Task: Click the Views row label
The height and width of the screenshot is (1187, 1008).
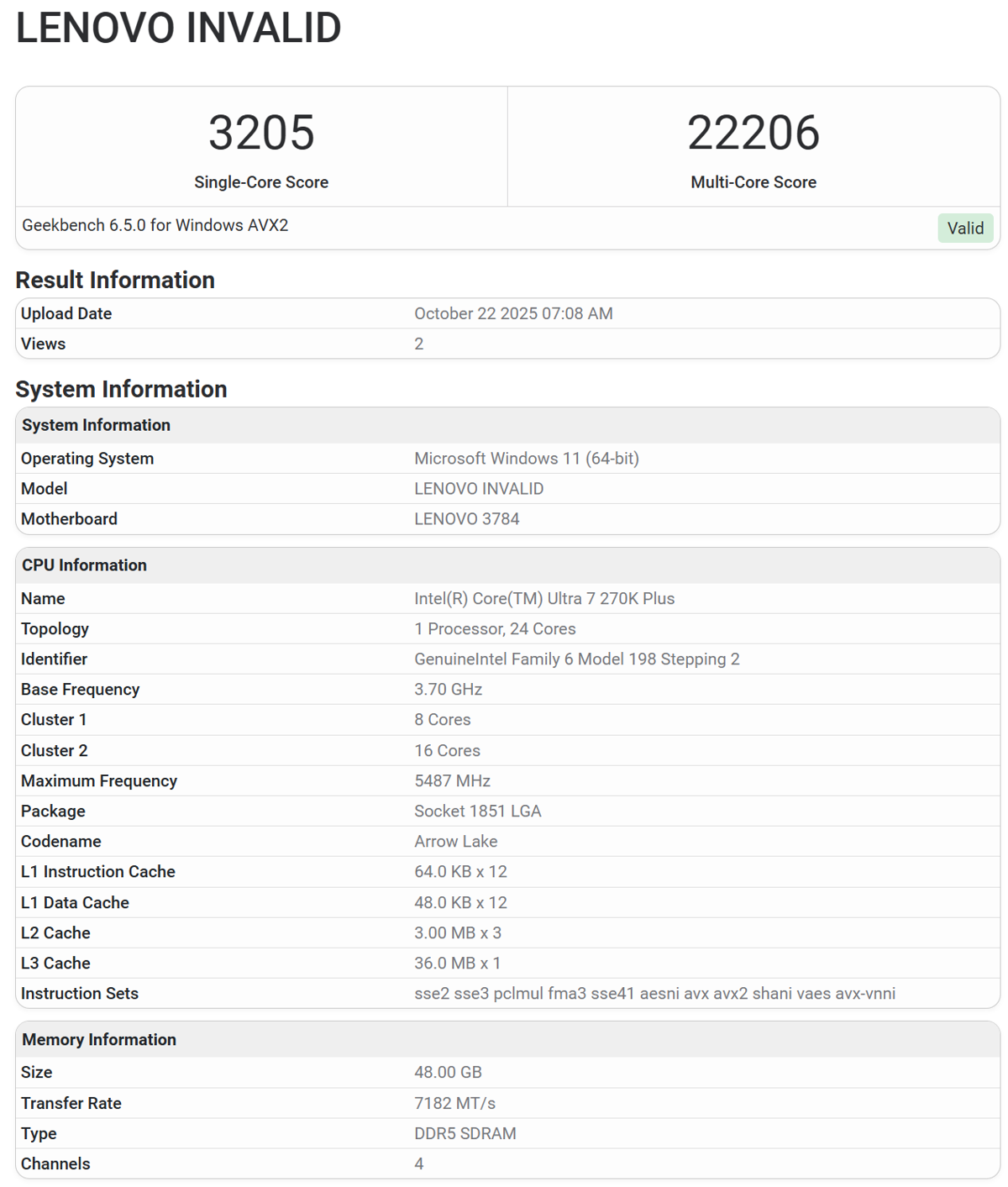Action: point(43,344)
